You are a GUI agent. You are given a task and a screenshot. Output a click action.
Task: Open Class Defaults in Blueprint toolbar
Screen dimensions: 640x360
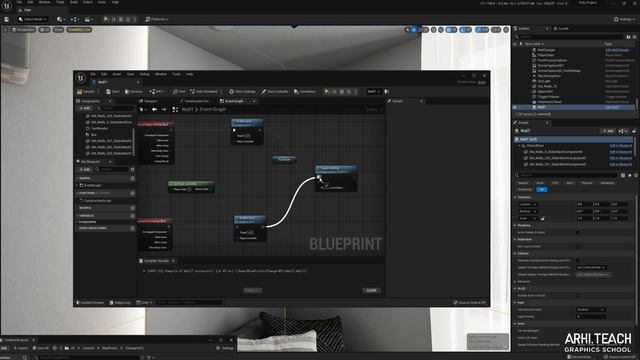click(x=275, y=91)
